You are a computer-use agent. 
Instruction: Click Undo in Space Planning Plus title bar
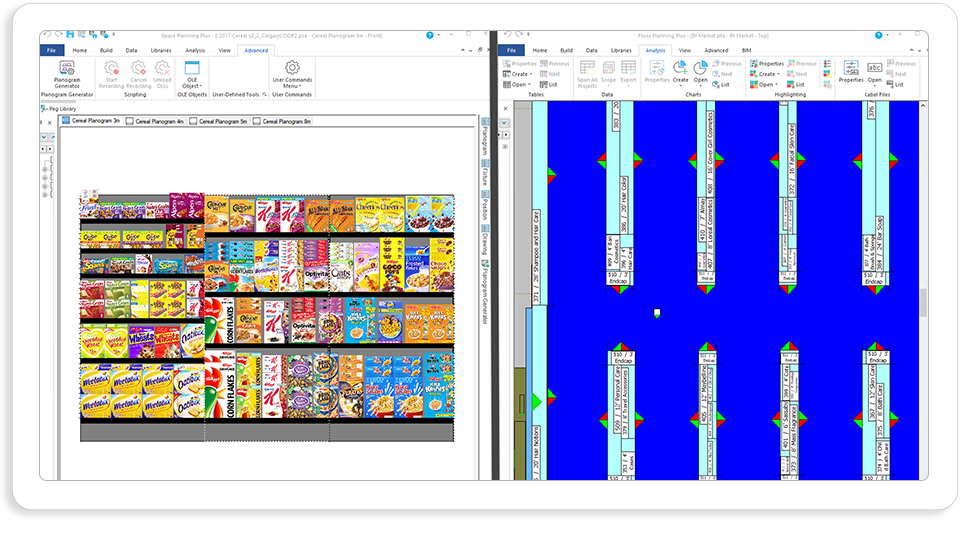coord(48,35)
